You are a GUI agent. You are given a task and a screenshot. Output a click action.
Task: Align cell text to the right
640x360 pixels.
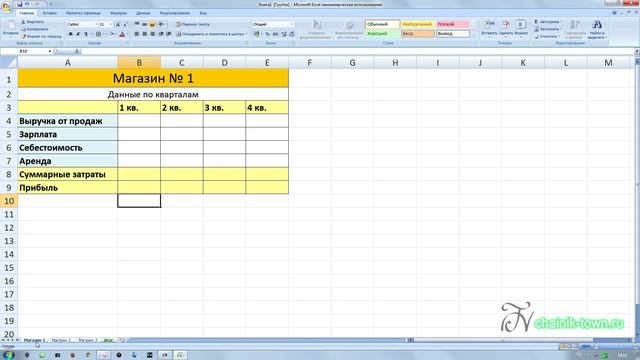[152, 34]
